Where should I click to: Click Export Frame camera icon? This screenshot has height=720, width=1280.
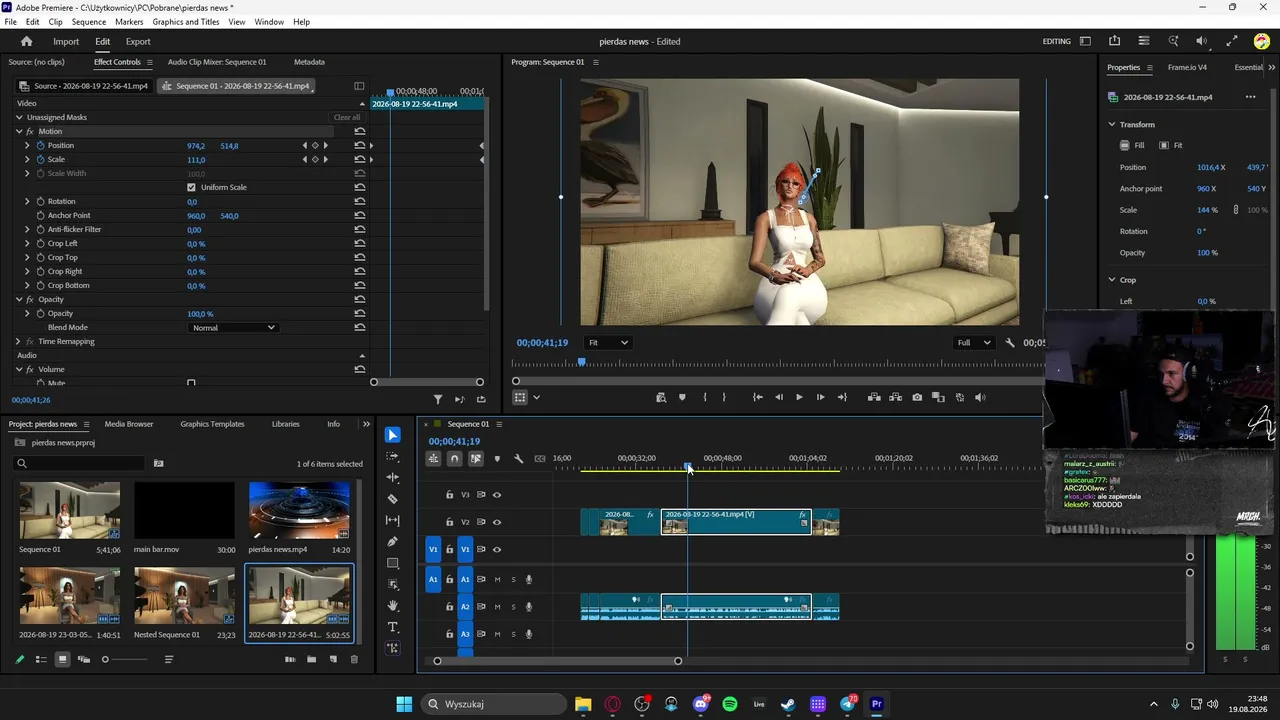point(917,397)
